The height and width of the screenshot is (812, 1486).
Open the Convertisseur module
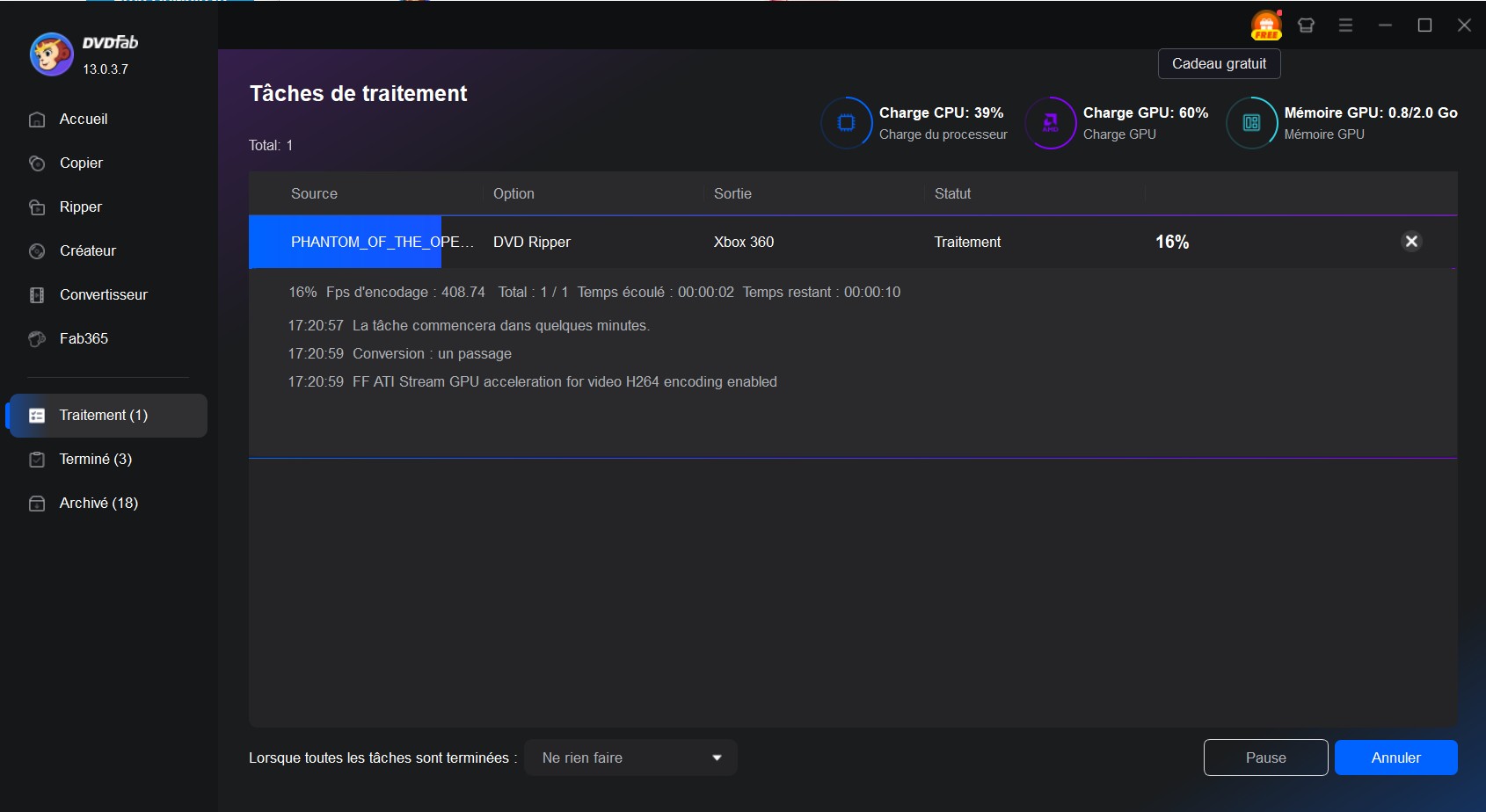103,294
